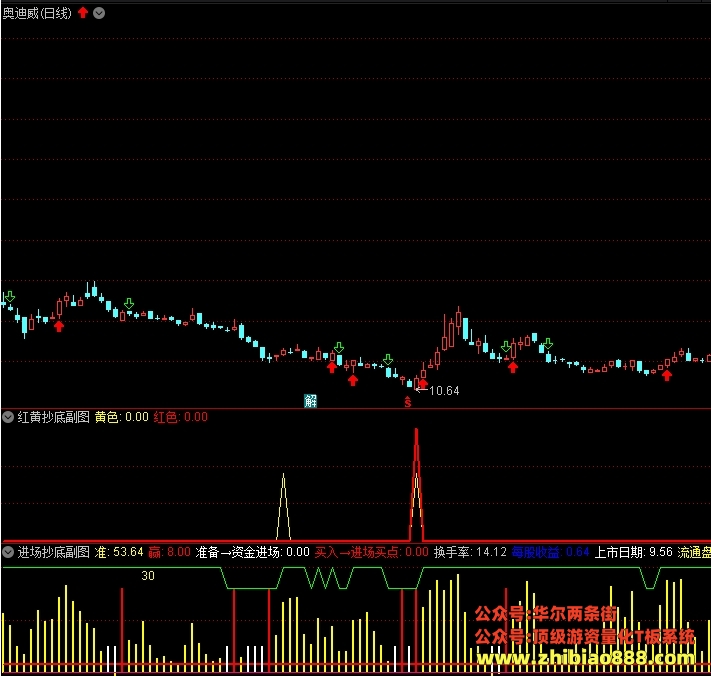The width and height of the screenshot is (711, 676).
Task: Click the standalone yellow spike in 红黄抄底副图
Action: [x=283, y=506]
